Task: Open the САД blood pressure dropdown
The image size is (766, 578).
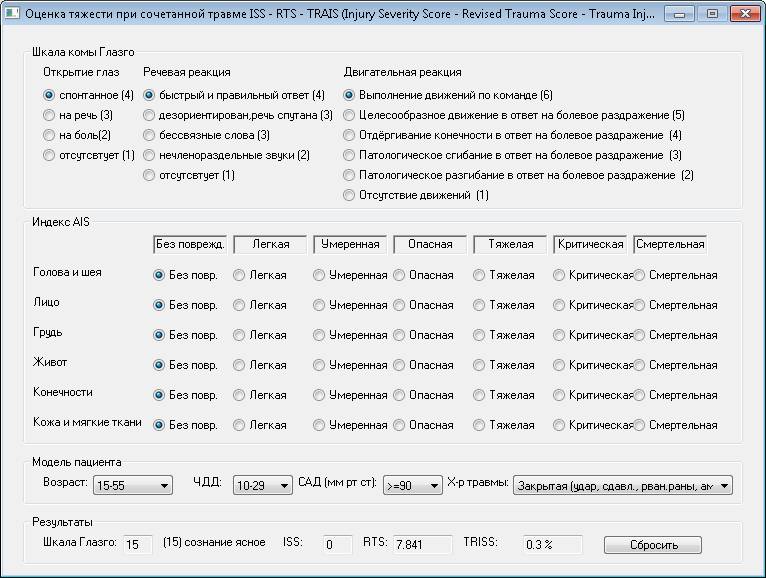Action: 411,486
